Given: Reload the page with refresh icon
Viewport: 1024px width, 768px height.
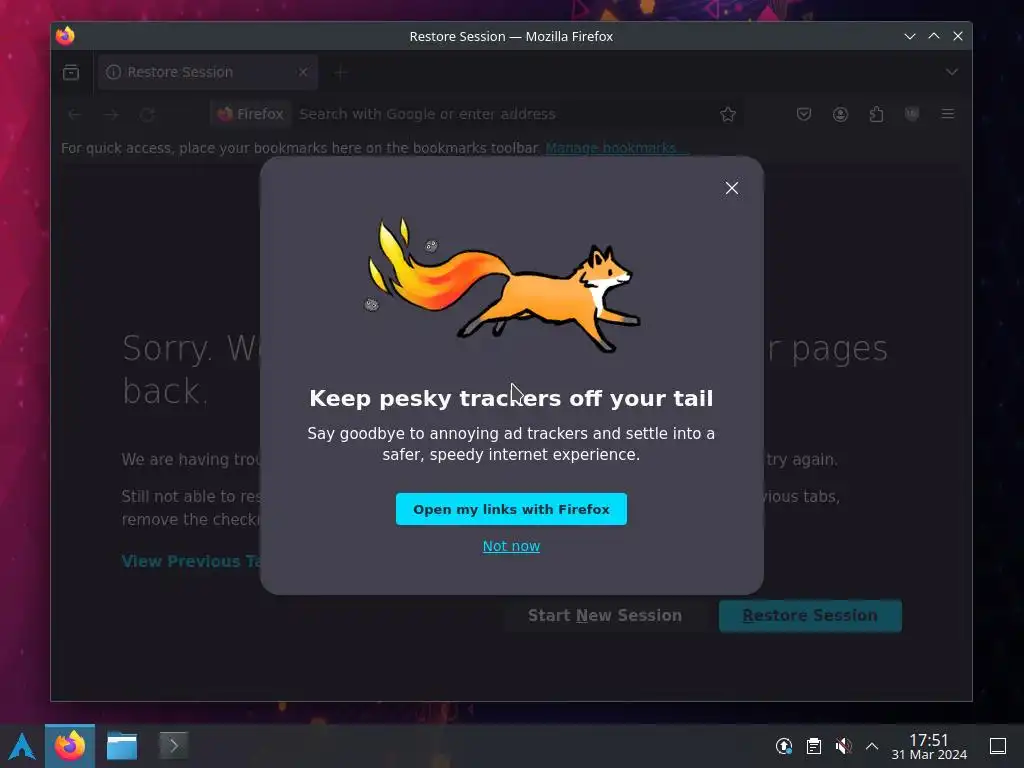Looking at the screenshot, I should point(148,114).
